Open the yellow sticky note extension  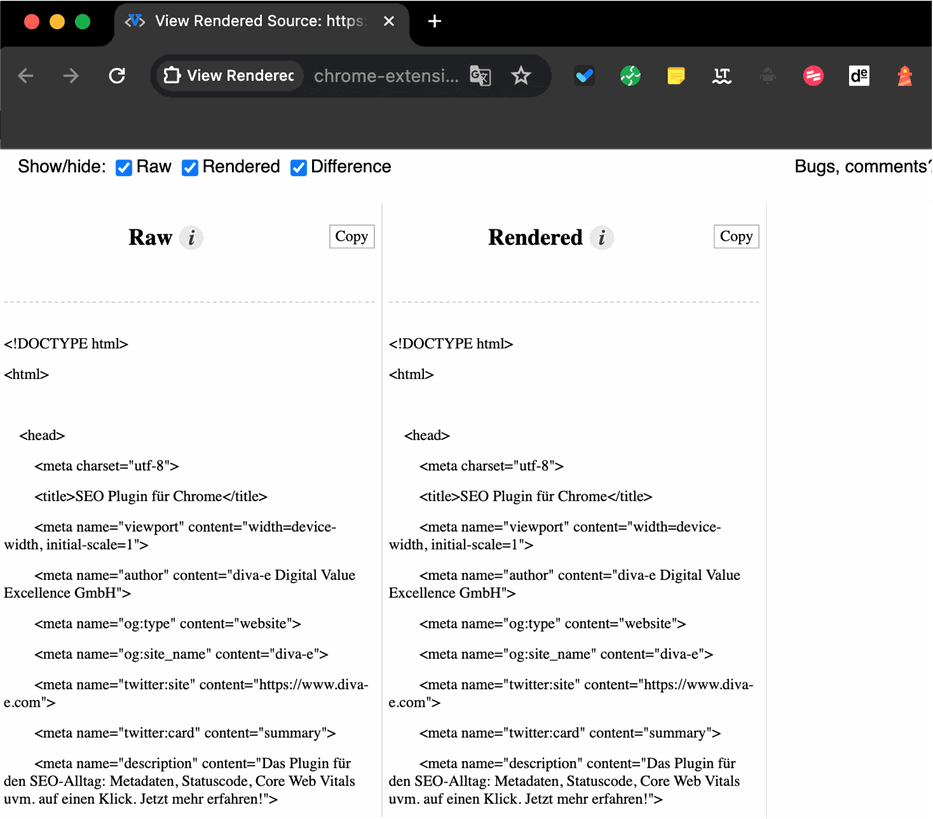(676, 76)
